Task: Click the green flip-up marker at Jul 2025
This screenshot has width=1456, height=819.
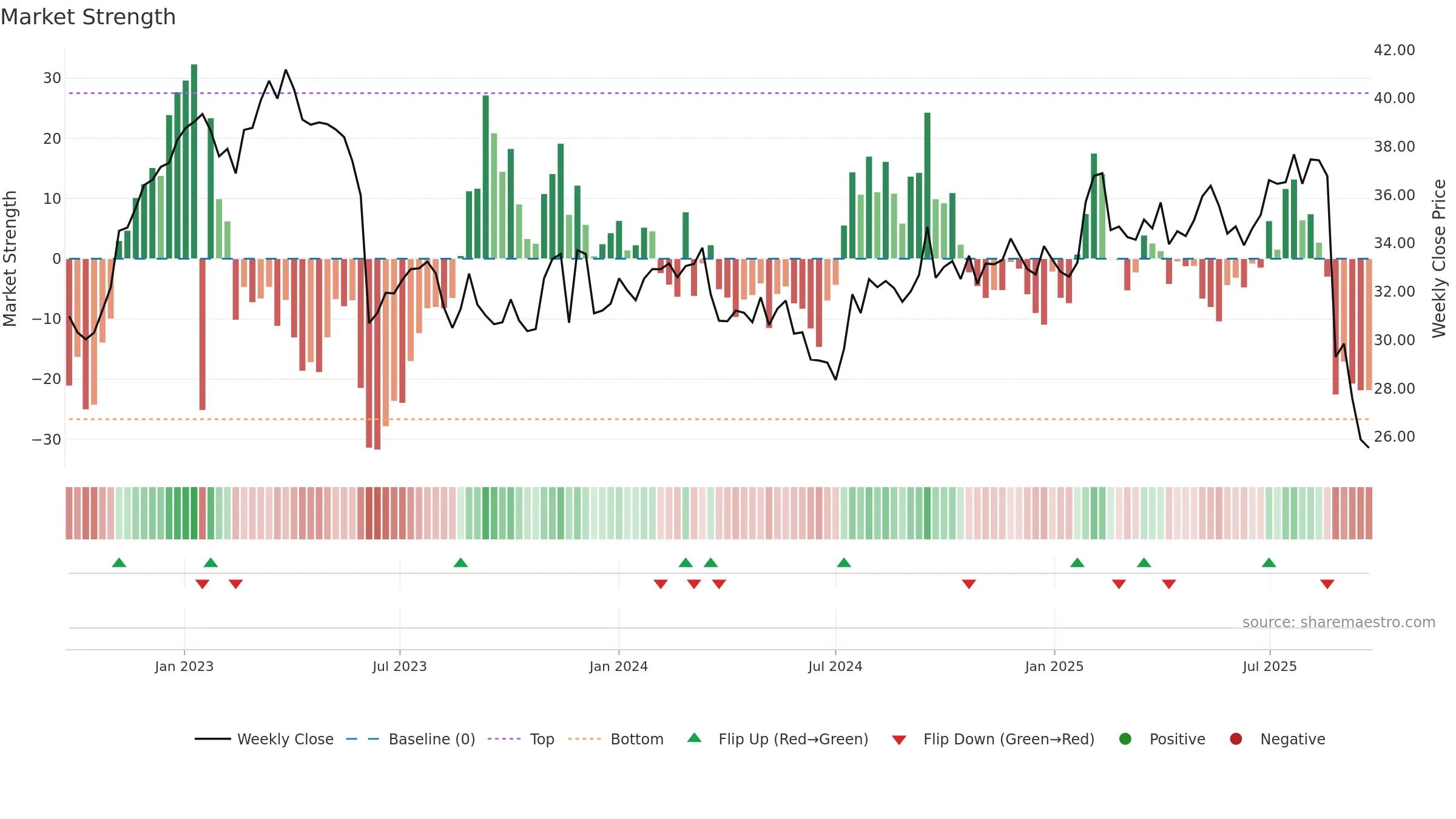Action: [x=1269, y=562]
